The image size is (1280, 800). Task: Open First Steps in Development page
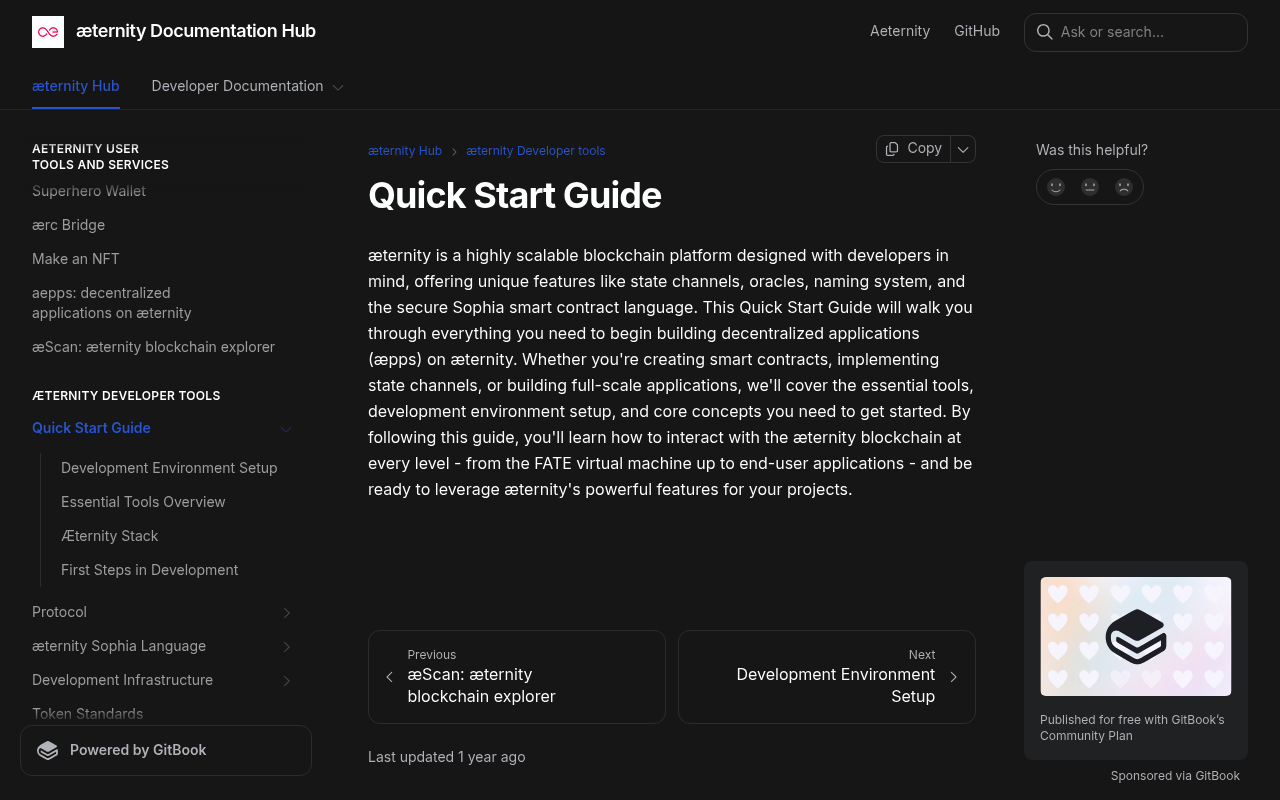tap(150, 570)
